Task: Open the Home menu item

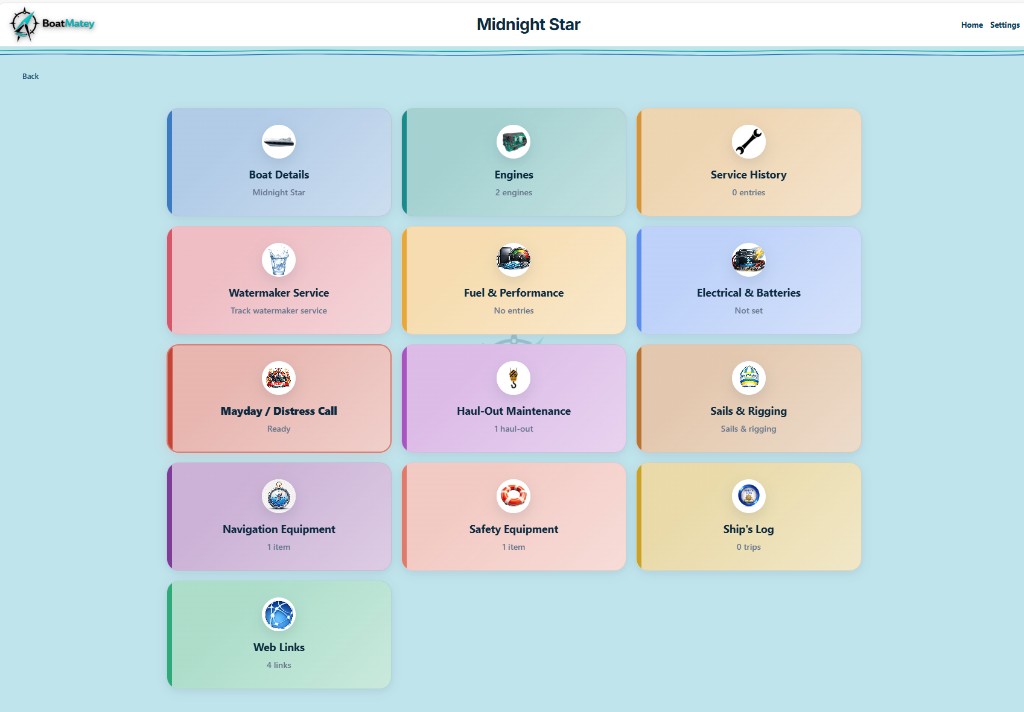Action: click(x=971, y=25)
